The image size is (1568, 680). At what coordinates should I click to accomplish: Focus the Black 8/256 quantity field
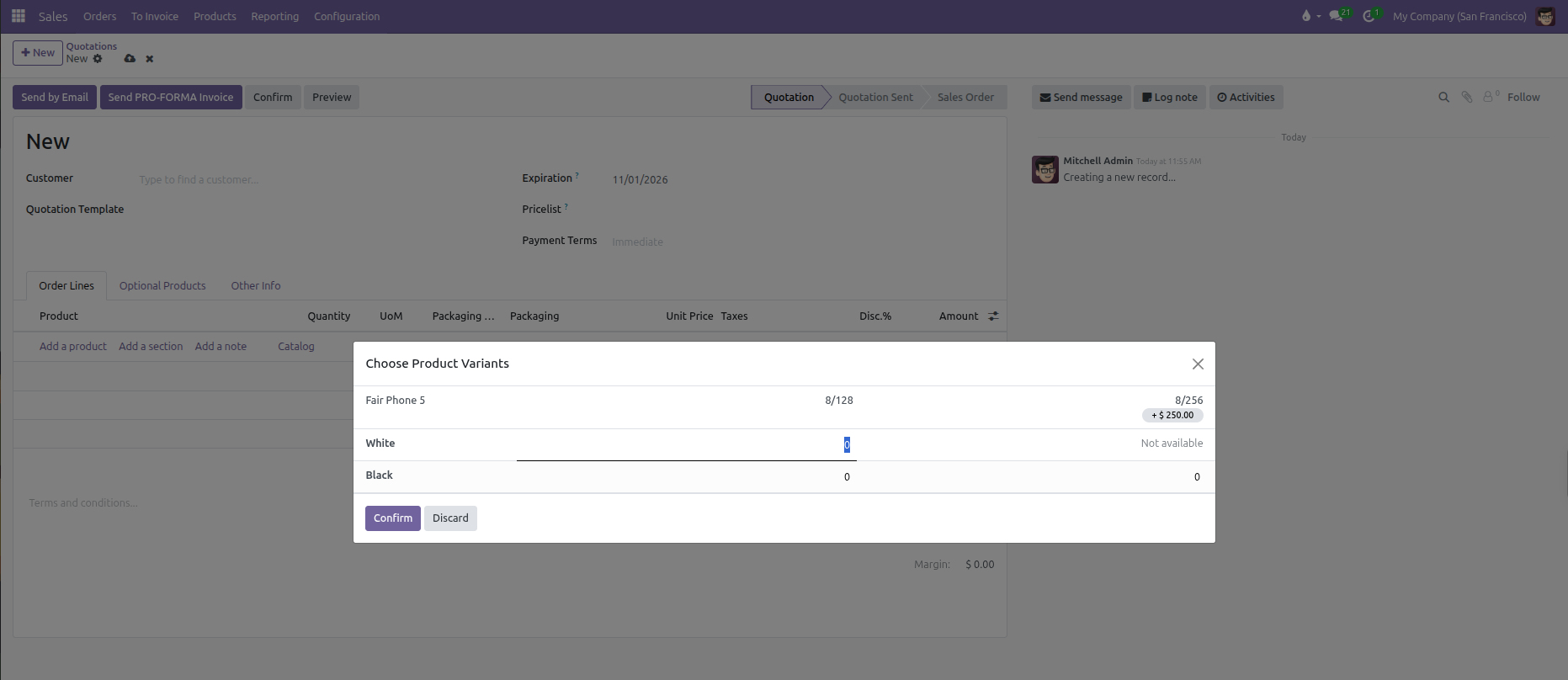[x=1035, y=477]
